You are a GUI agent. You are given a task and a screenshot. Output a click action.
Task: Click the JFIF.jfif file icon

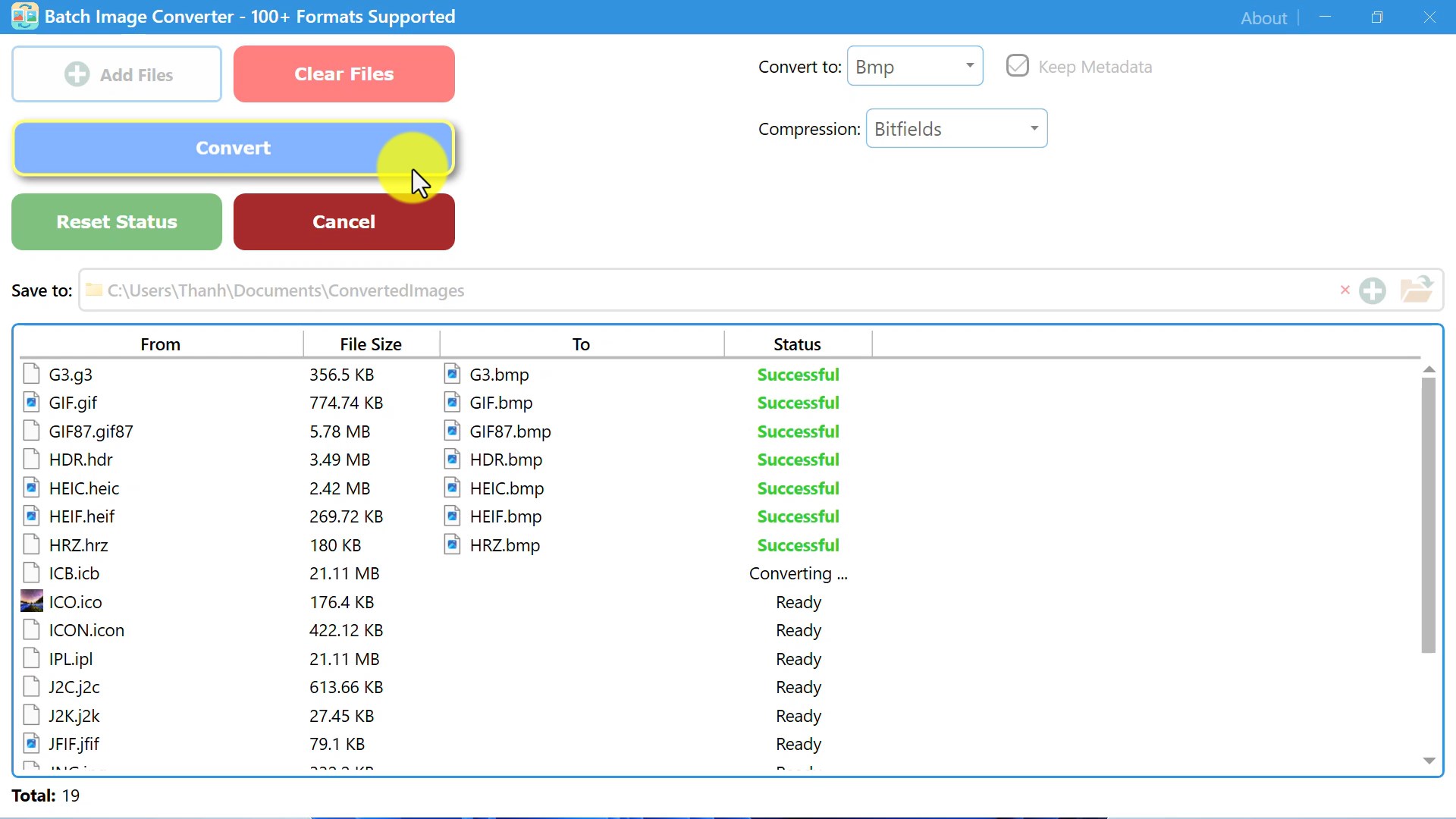click(x=31, y=743)
